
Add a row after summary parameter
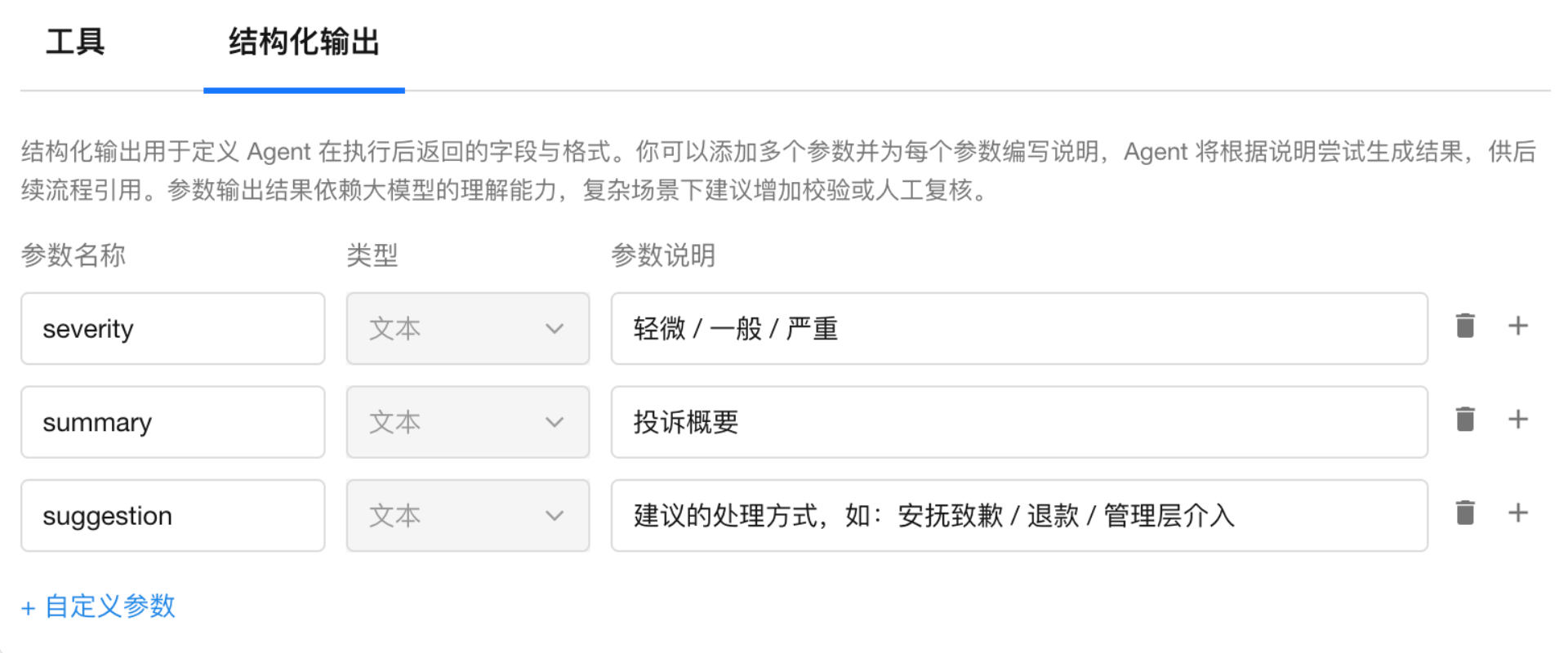click(x=1517, y=420)
